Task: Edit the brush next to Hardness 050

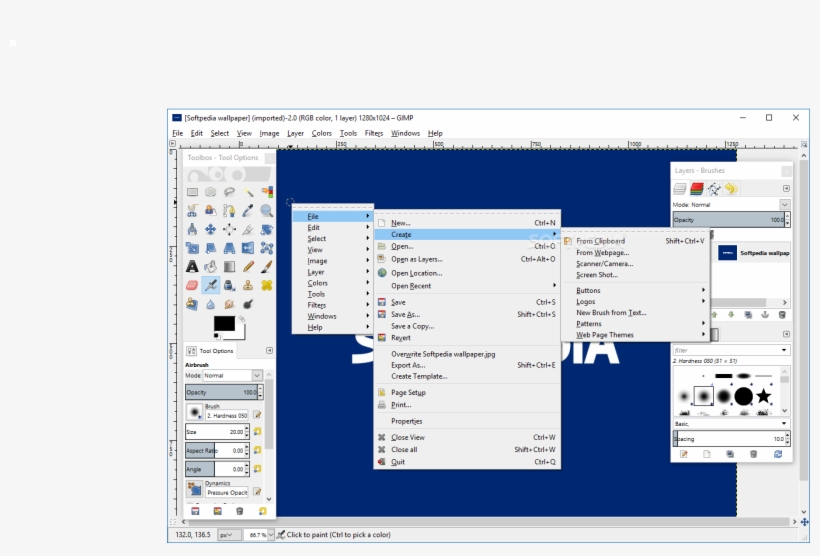Action: [x=257, y=415]
